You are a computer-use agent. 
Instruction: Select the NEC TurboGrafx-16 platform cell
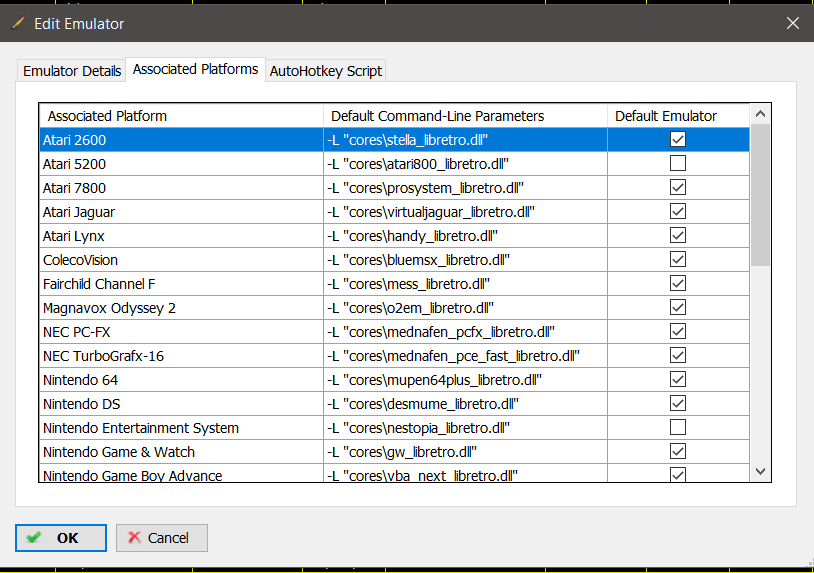pyautogui.click(x=181, y=356)
